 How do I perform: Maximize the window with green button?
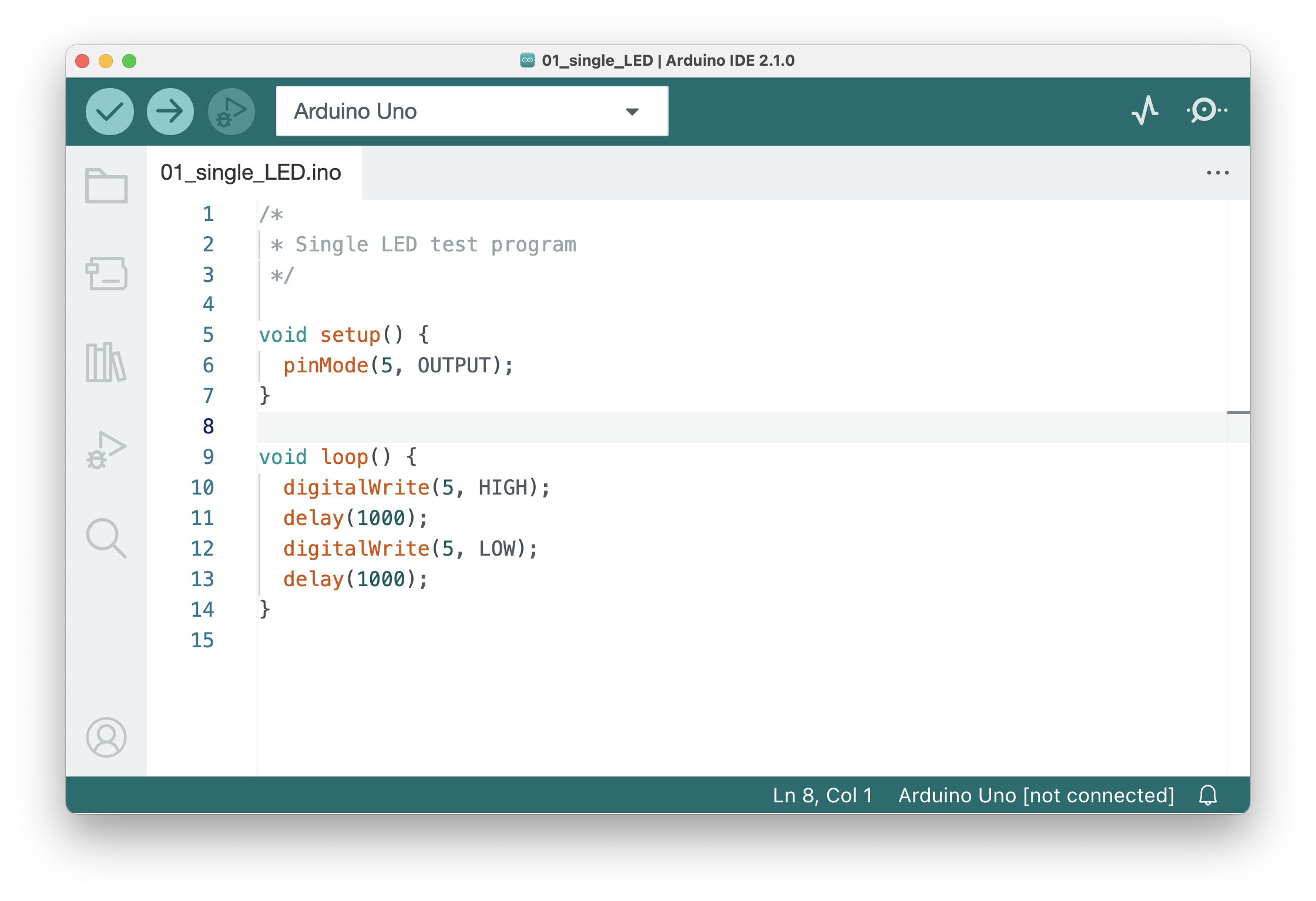pos(129,61)
